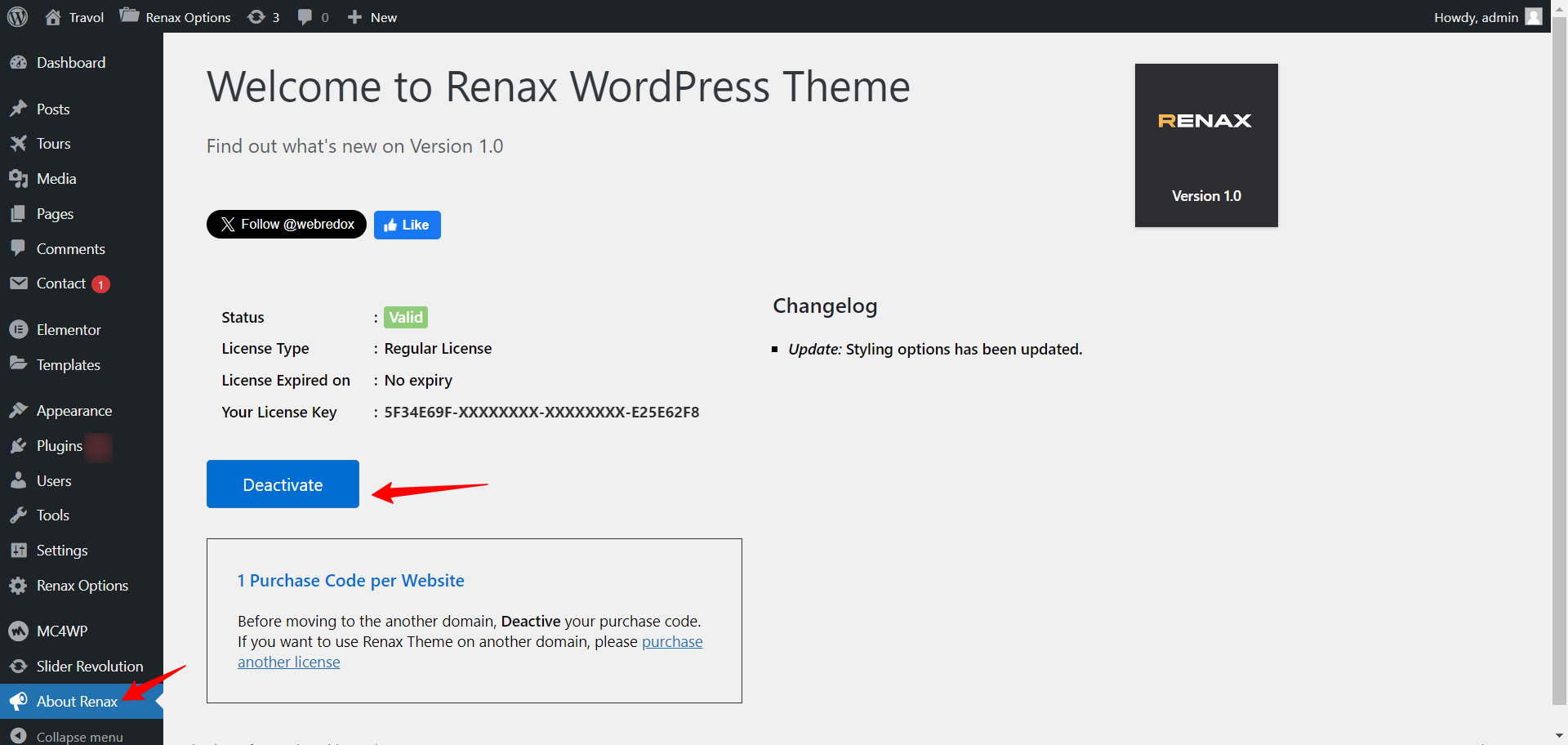Click the Renax Options gear icon in the sidebar

tap(18, 586)
